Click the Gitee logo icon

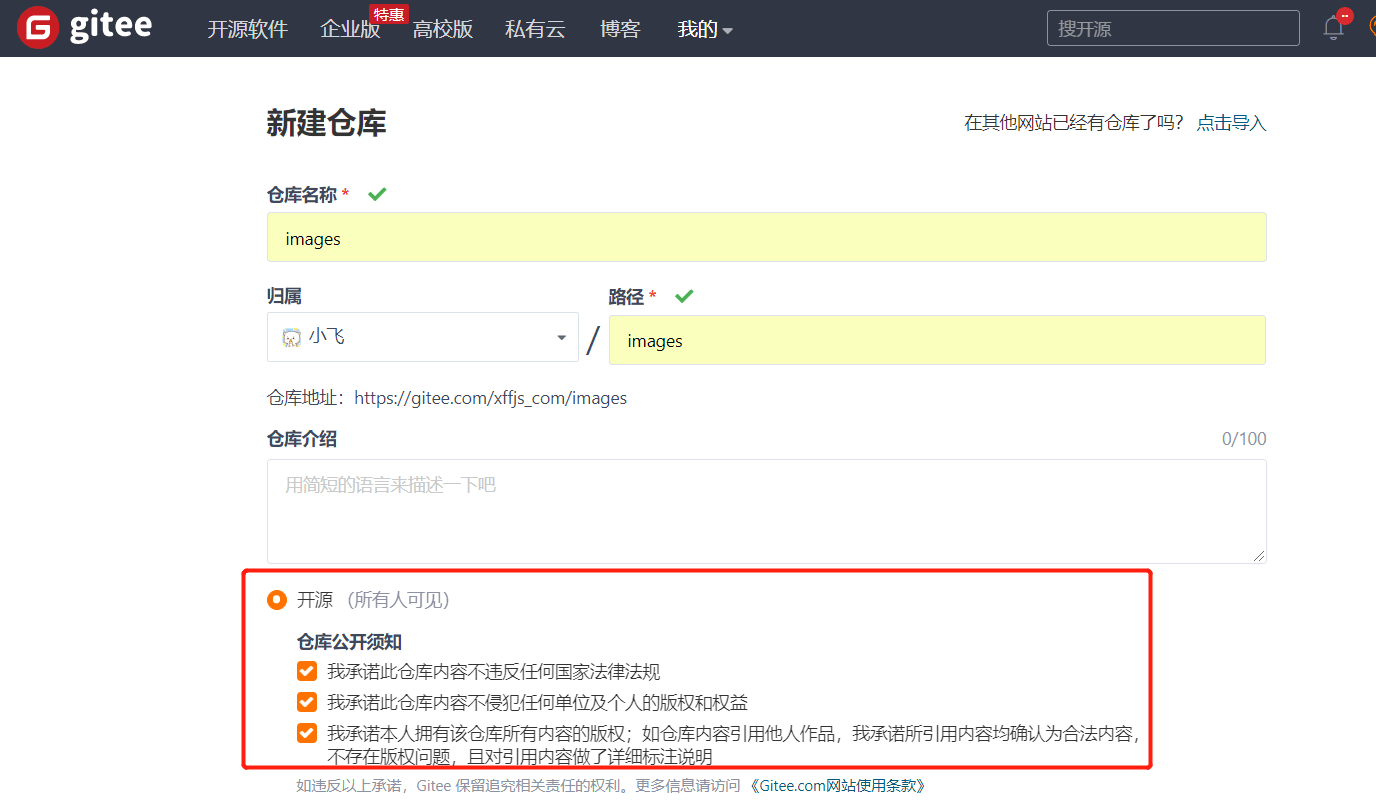(38, 27)
